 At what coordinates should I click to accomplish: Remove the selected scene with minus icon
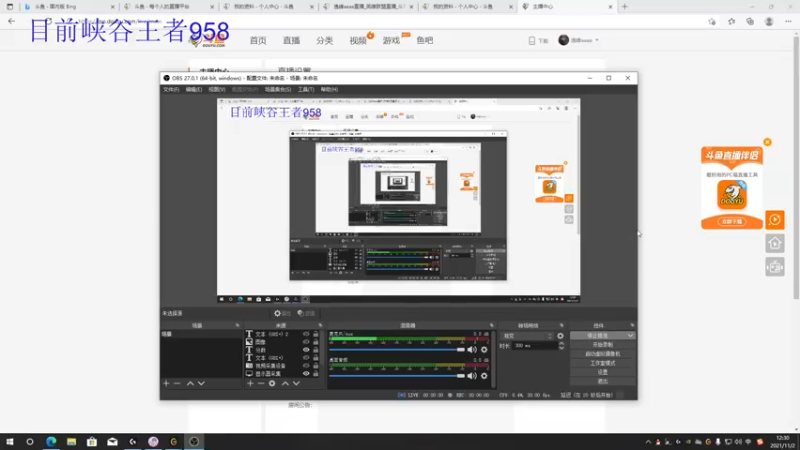click(177, 383)
